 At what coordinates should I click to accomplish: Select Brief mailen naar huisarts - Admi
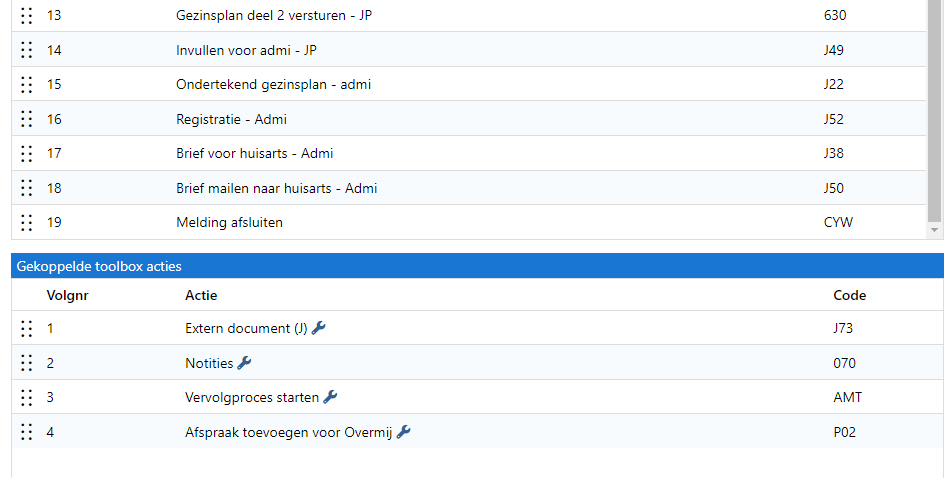click(x=276, y=188)
